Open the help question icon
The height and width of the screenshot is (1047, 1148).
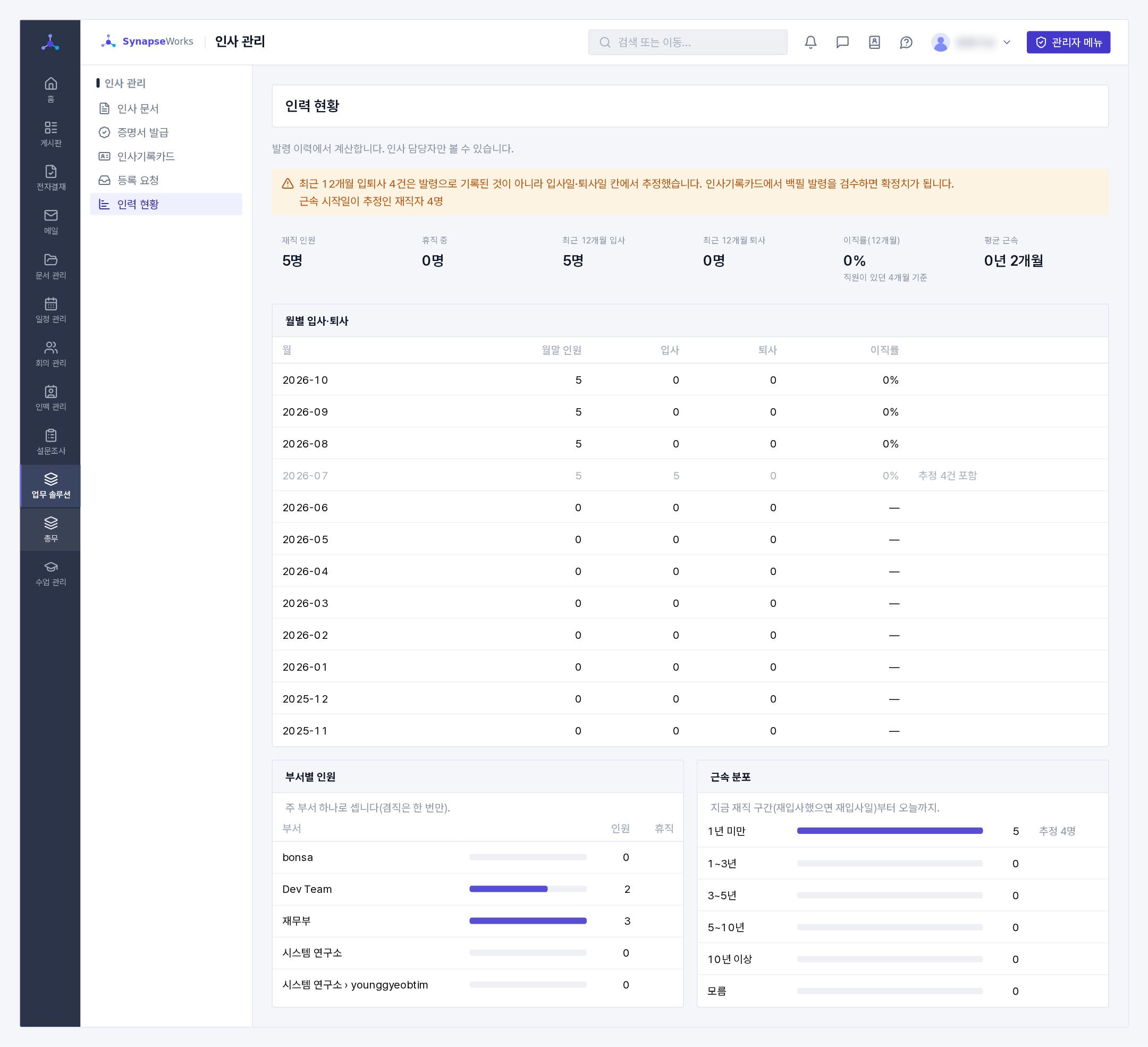[906, 42]
